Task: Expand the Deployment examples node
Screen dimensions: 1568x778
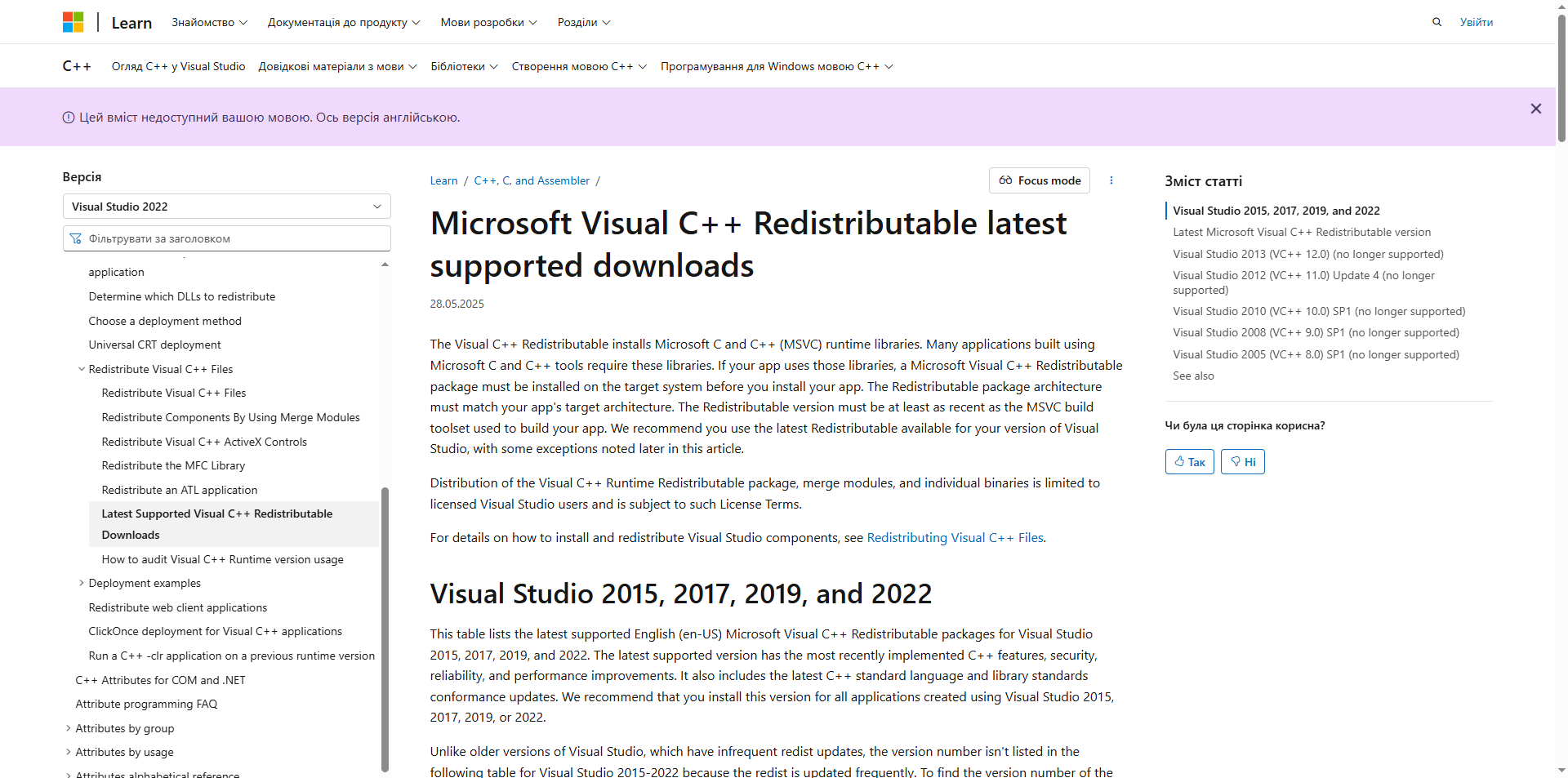Action: [x=82, y=583]
